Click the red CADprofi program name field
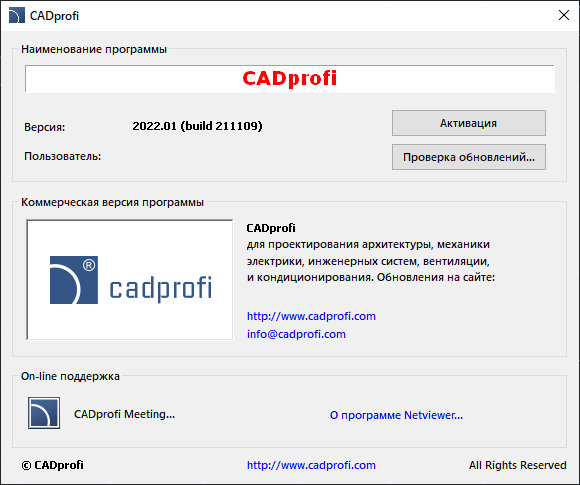Screen dimensions: 580x485 (x=290, y=78)
